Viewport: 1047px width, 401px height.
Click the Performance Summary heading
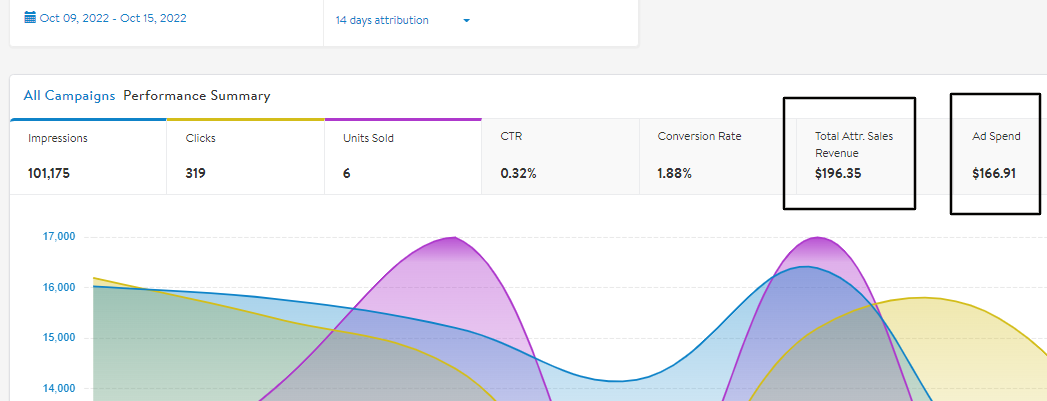click(x=197, y=95)
